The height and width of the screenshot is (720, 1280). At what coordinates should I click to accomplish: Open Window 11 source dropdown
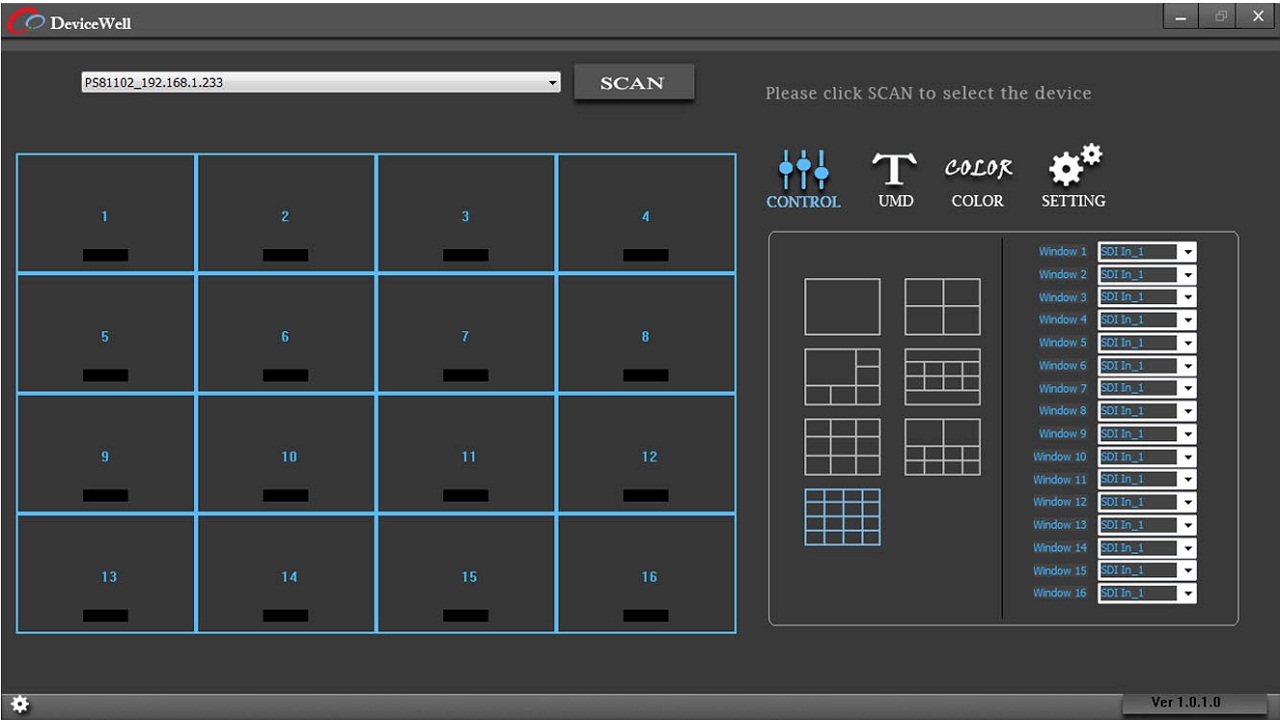click(1147, 479)
